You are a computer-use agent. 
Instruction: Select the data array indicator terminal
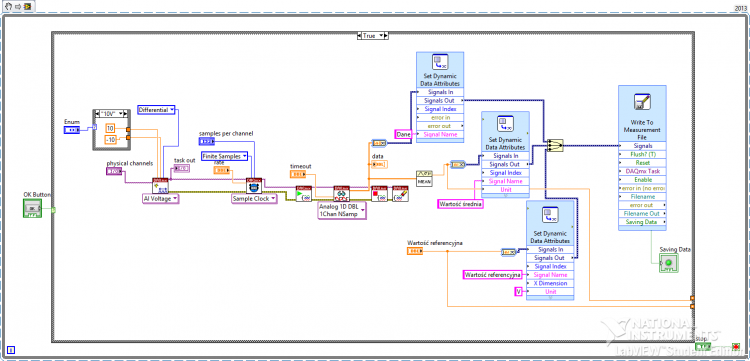pos(379,164)
